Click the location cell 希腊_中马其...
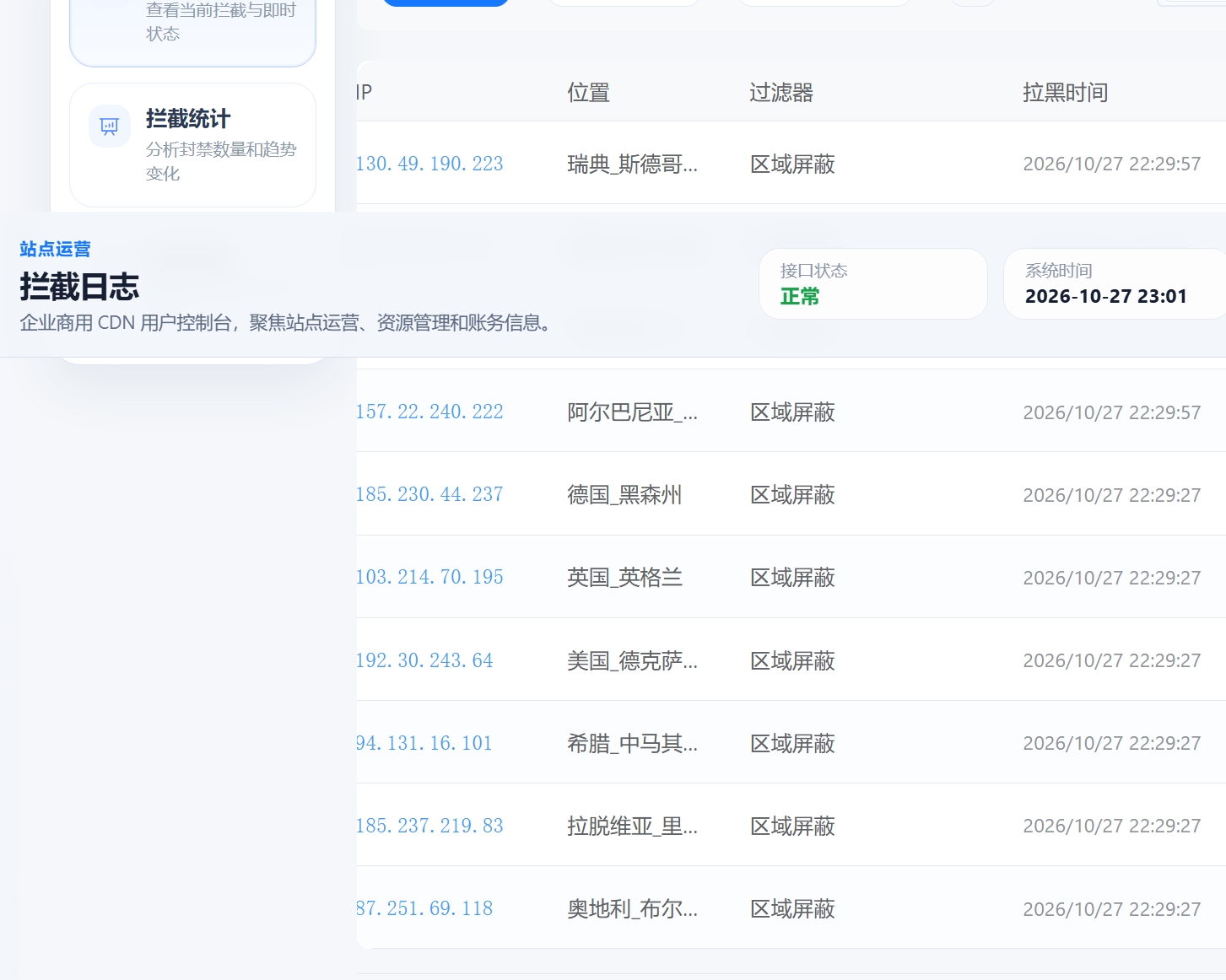This screenshot has height=980, width=1226. pos(633,743)
